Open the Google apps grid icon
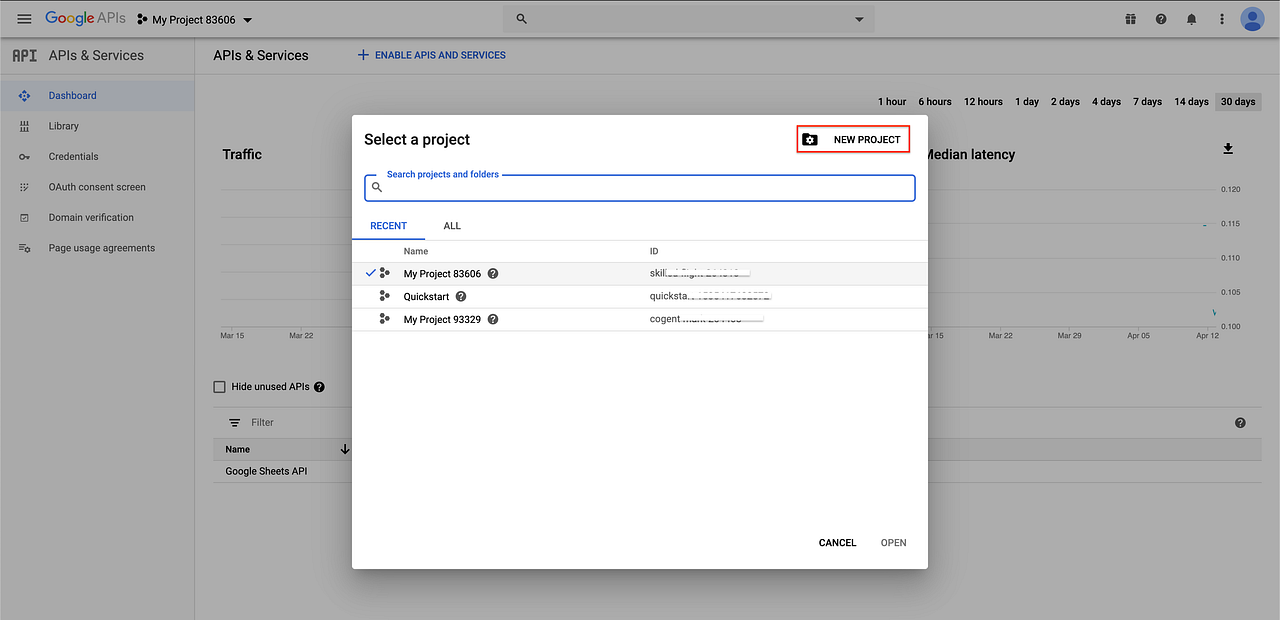 tap(1130, 18)
